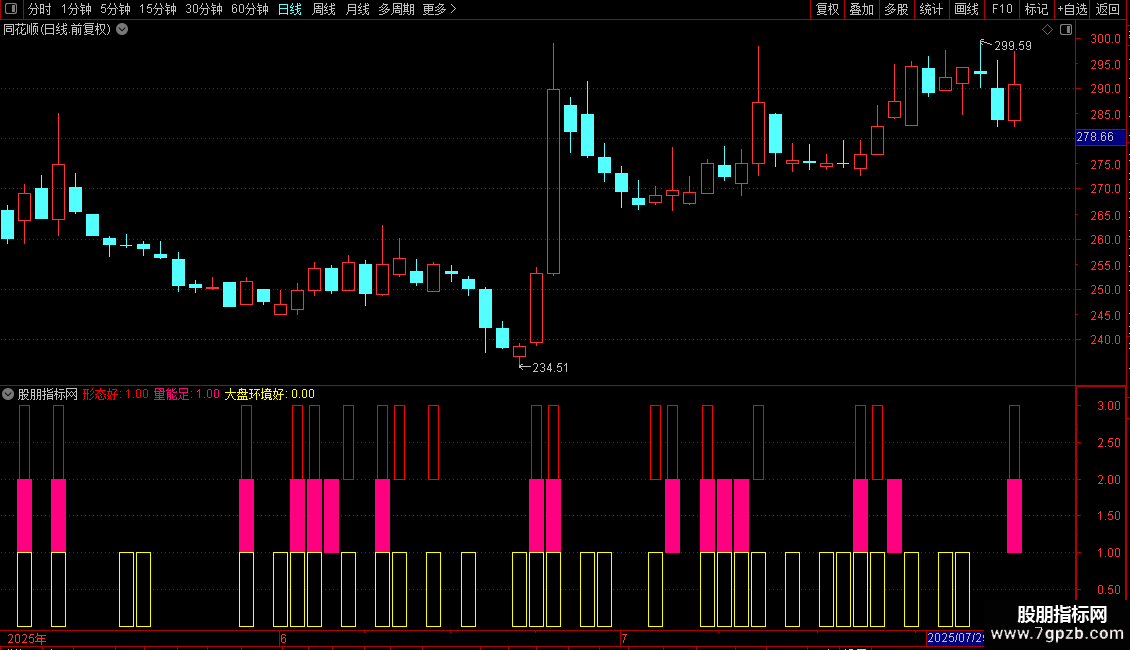This screenshot has width=1130, height=650.
Task: Select the 日线 daily chart tab
Action: pyautogui.click(x=290, y=9)
